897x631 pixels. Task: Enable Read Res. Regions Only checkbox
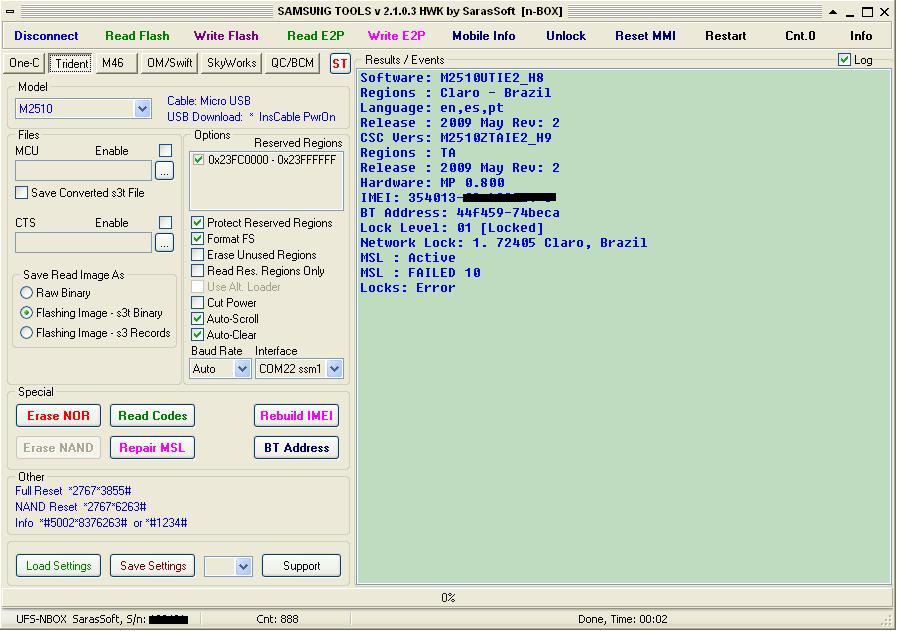click(198, 271)
